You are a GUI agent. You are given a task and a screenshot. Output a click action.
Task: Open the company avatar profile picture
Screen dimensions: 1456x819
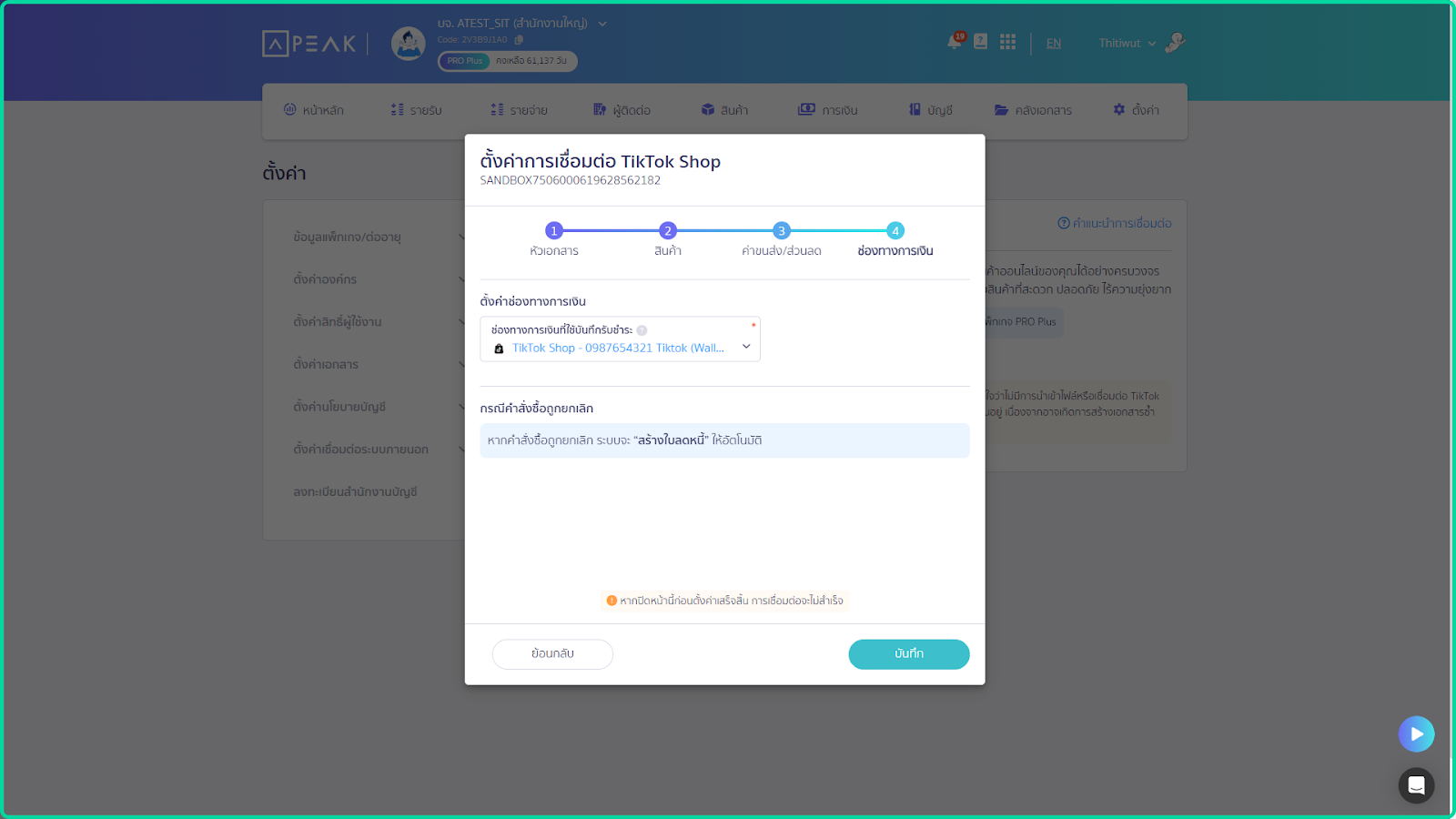coord(408,43)
